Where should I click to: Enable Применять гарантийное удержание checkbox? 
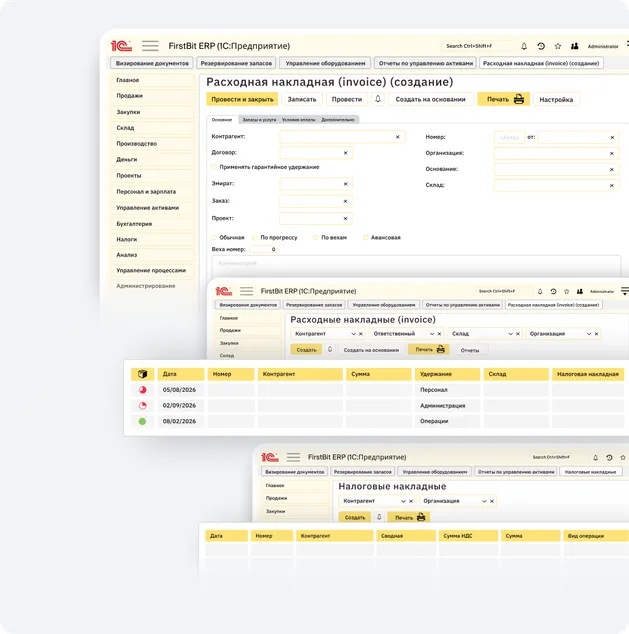point(214,167)
